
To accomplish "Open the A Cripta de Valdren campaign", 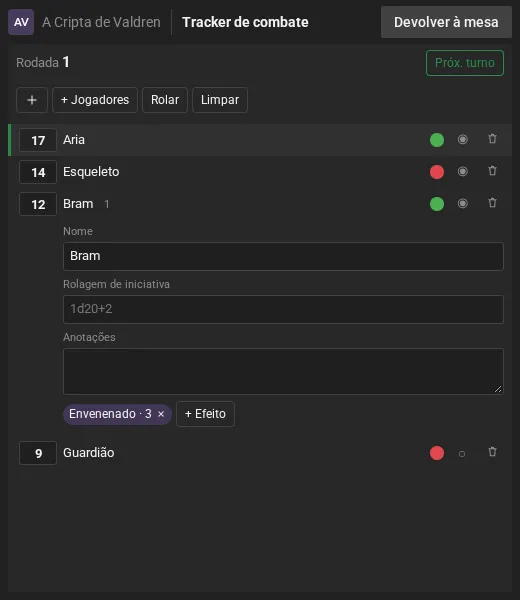I will 101,22.
